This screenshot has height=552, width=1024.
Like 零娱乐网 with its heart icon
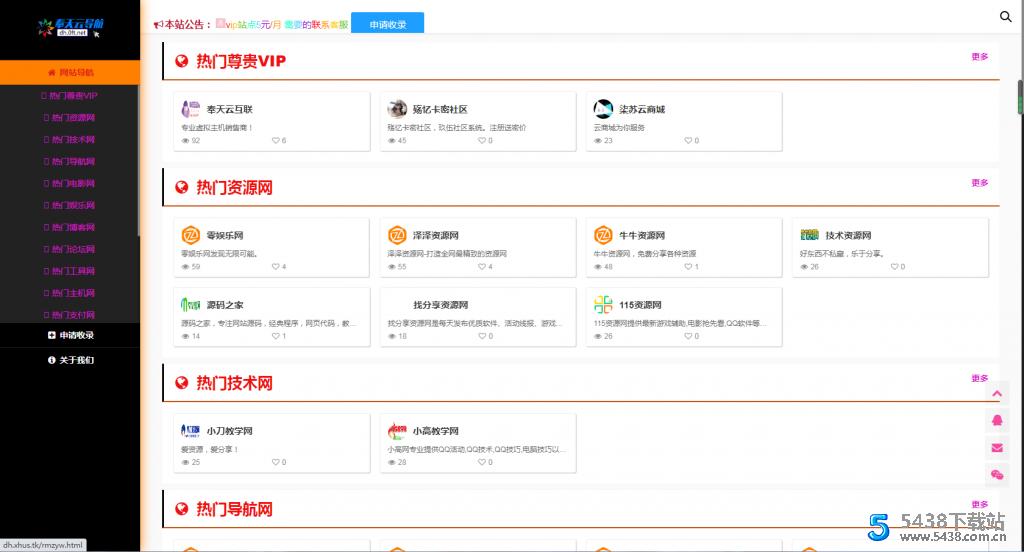[x=276, y=267]
